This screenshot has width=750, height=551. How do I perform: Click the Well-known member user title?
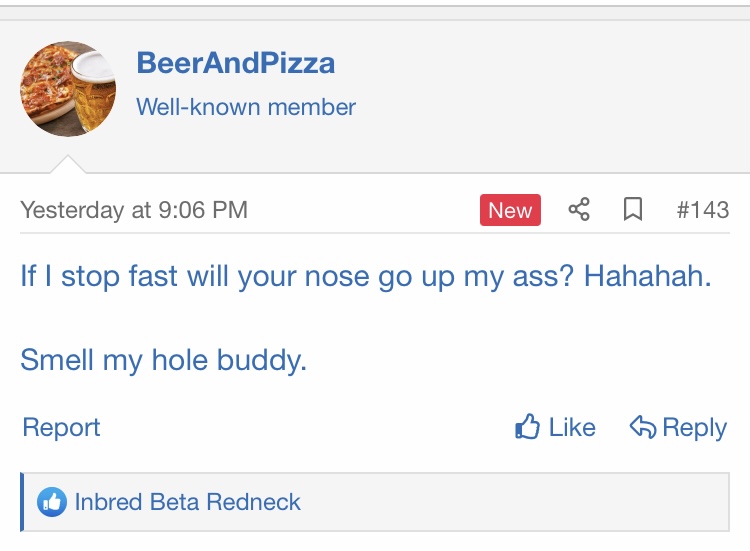click(x=246, y=106)
